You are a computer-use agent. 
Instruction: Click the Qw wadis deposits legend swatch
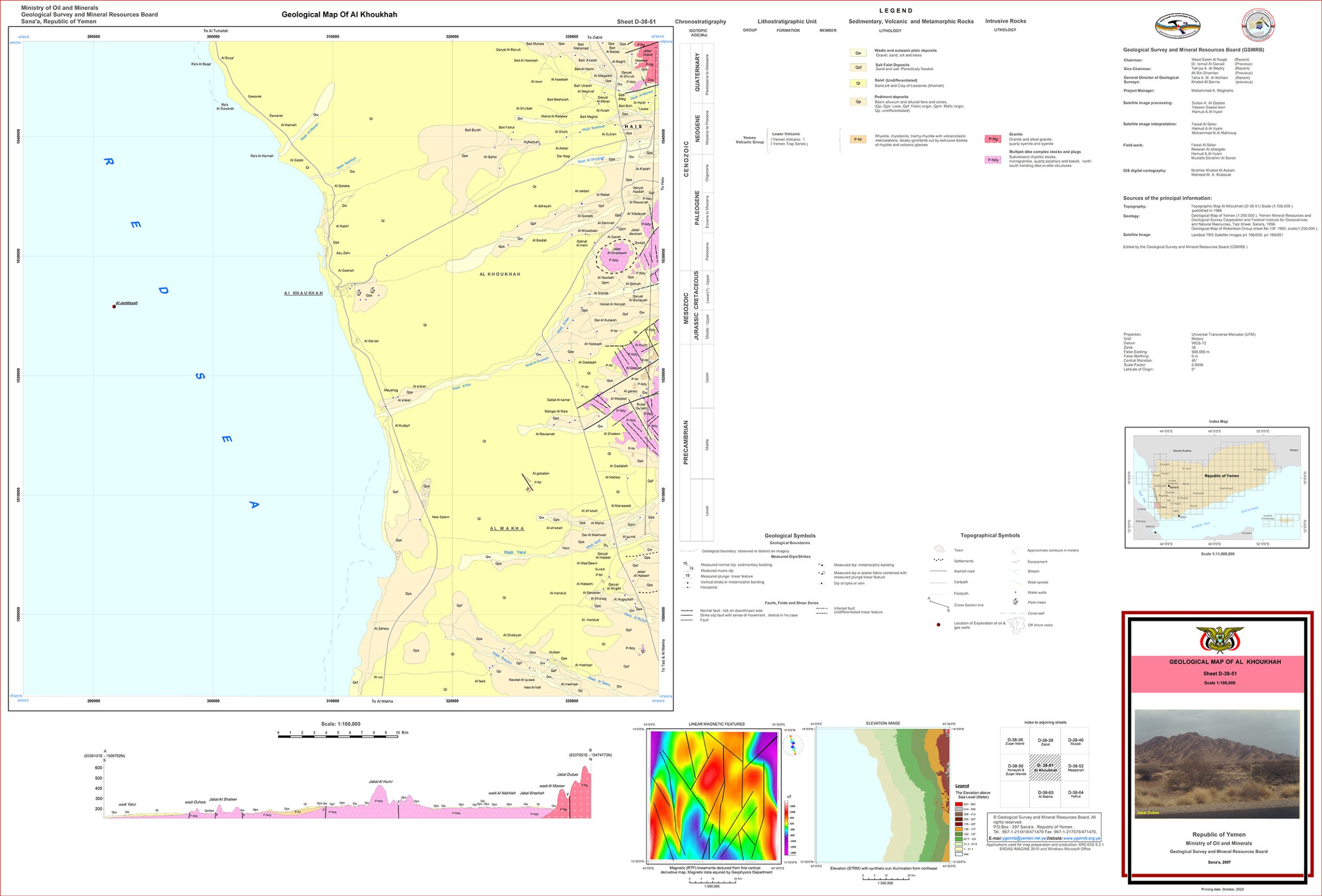pyautogui.click(x=858, y=53)
